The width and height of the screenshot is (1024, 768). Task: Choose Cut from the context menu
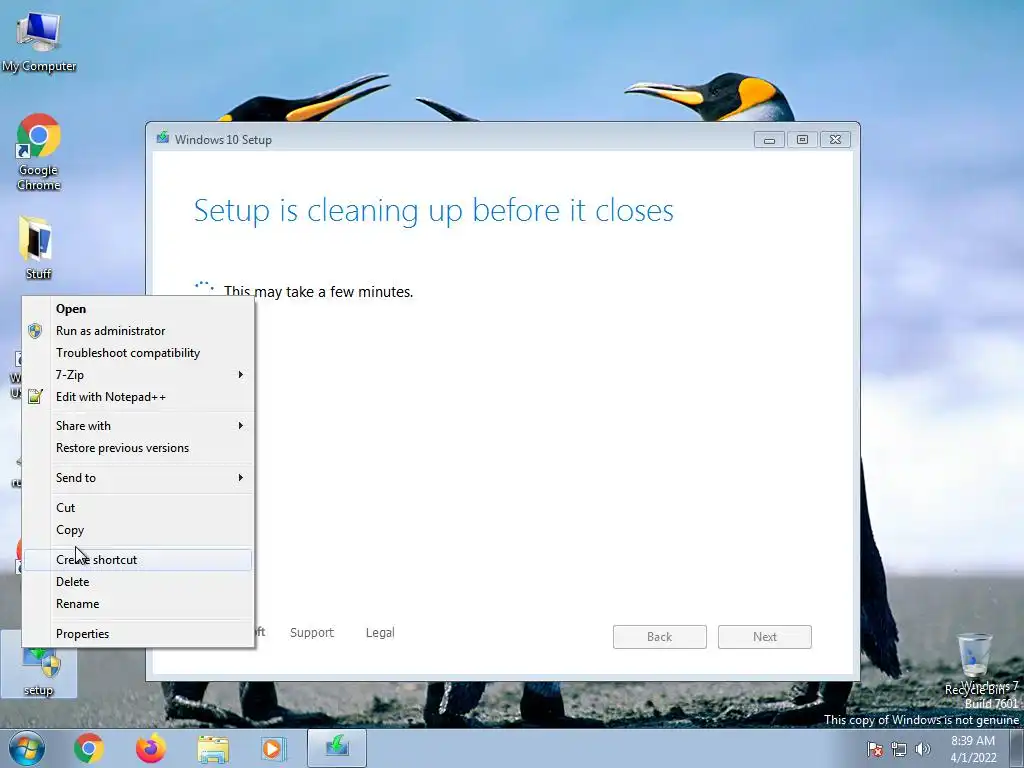[x=137, y=507]
